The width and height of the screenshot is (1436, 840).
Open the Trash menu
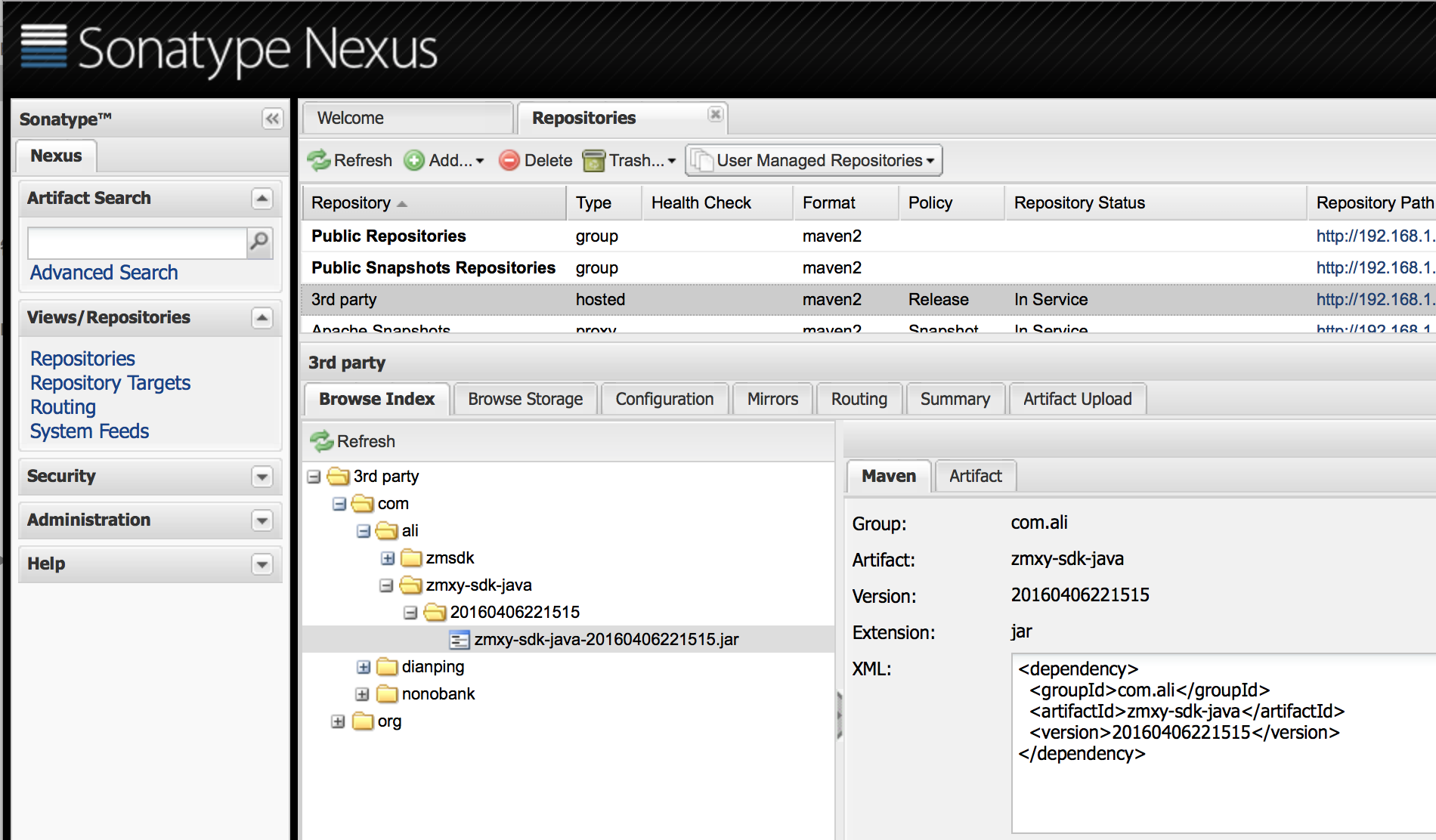[630, 160]
